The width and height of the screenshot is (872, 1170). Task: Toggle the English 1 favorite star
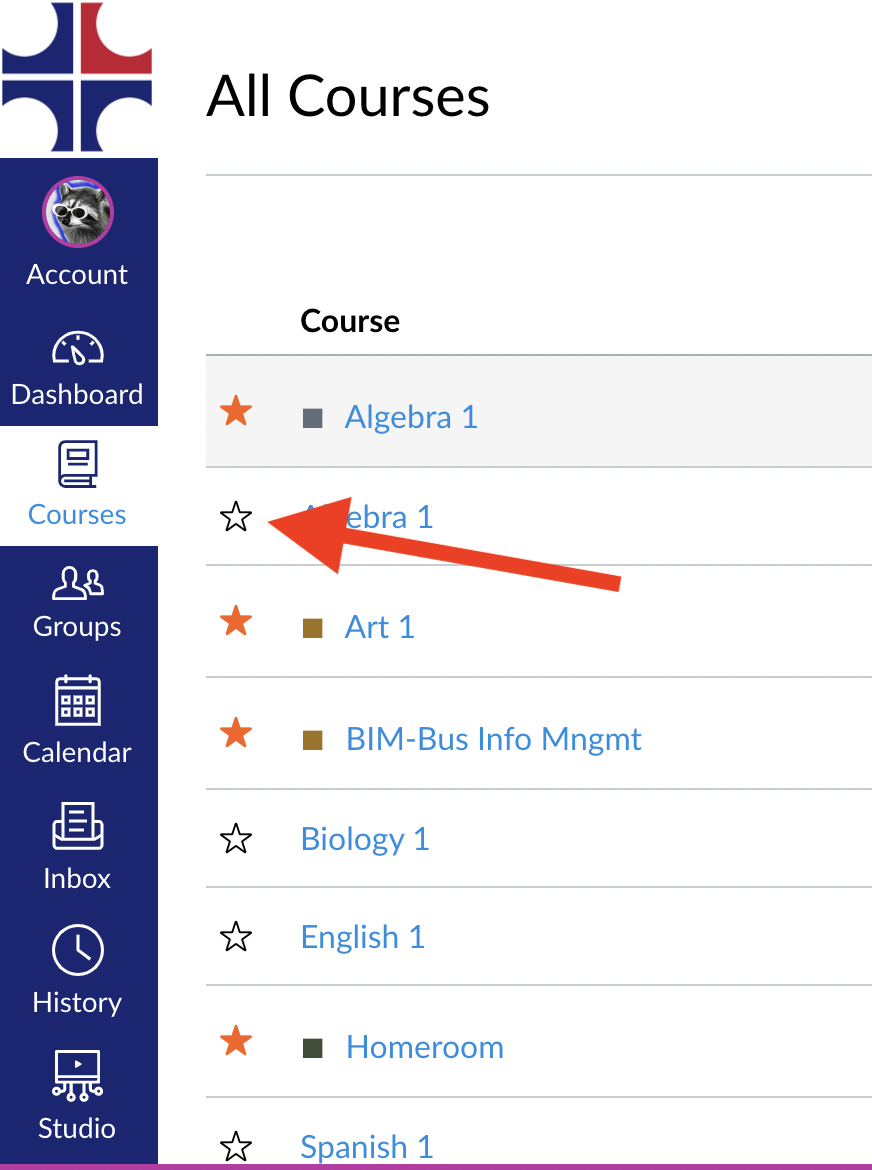point(236,937)
